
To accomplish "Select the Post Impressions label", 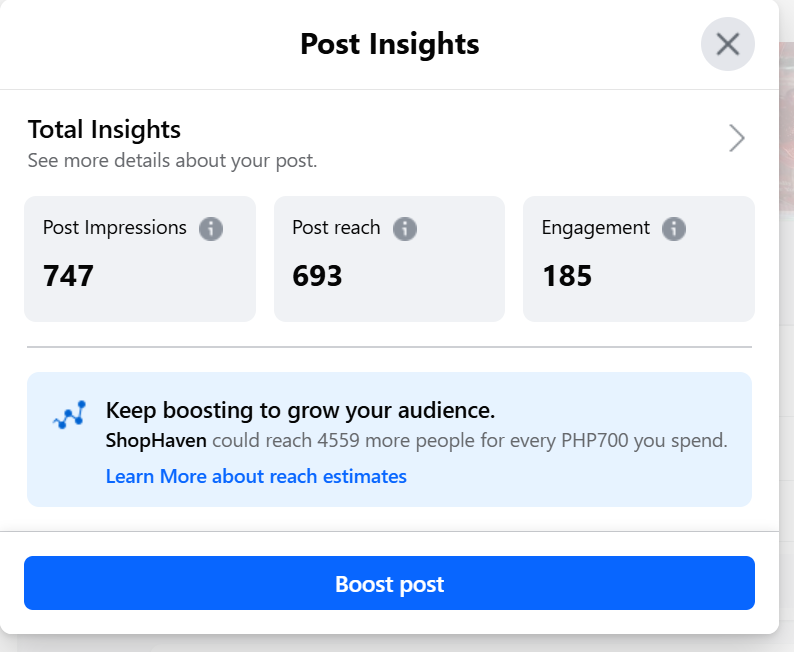I will (x=115, y=228).
